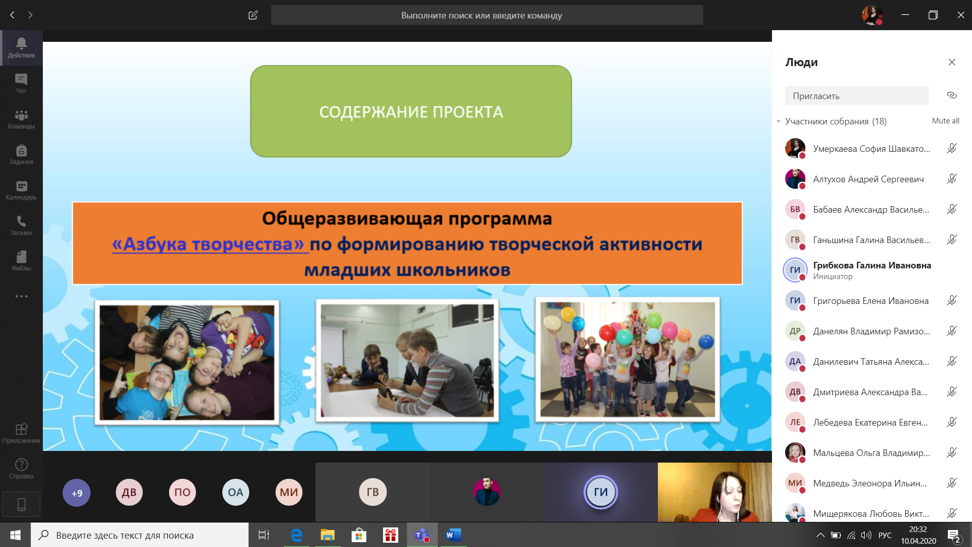Select the ПО participant tile

[x=182, y=492]
